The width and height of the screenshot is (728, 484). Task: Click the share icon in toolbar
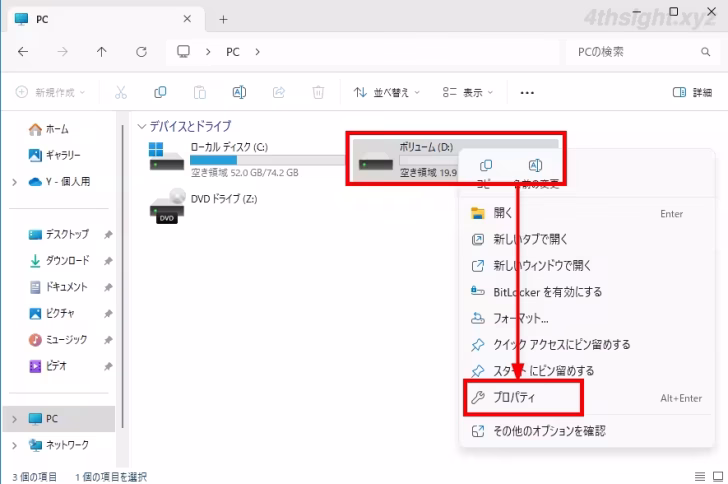click(278, 92)
